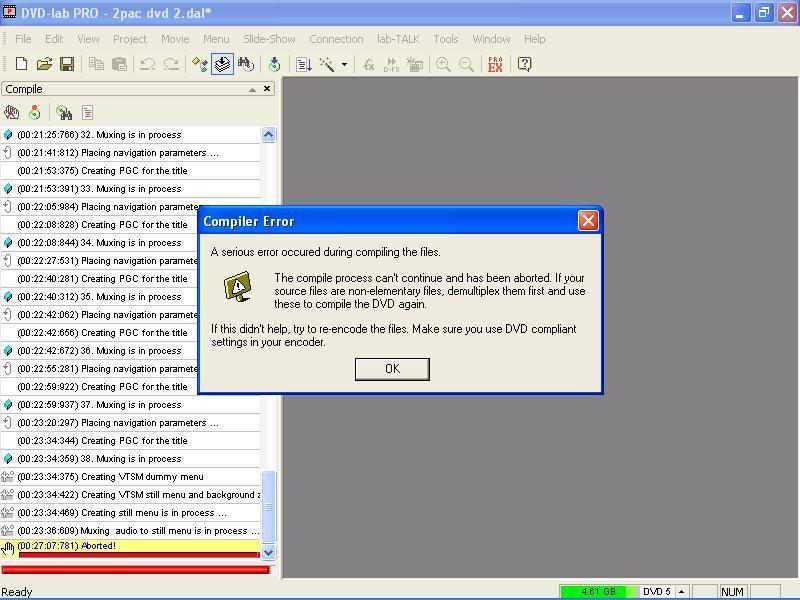Click the wizard wand toolbar icon
The width and height of the screenshot is (800, 600).
coord(327,64)
